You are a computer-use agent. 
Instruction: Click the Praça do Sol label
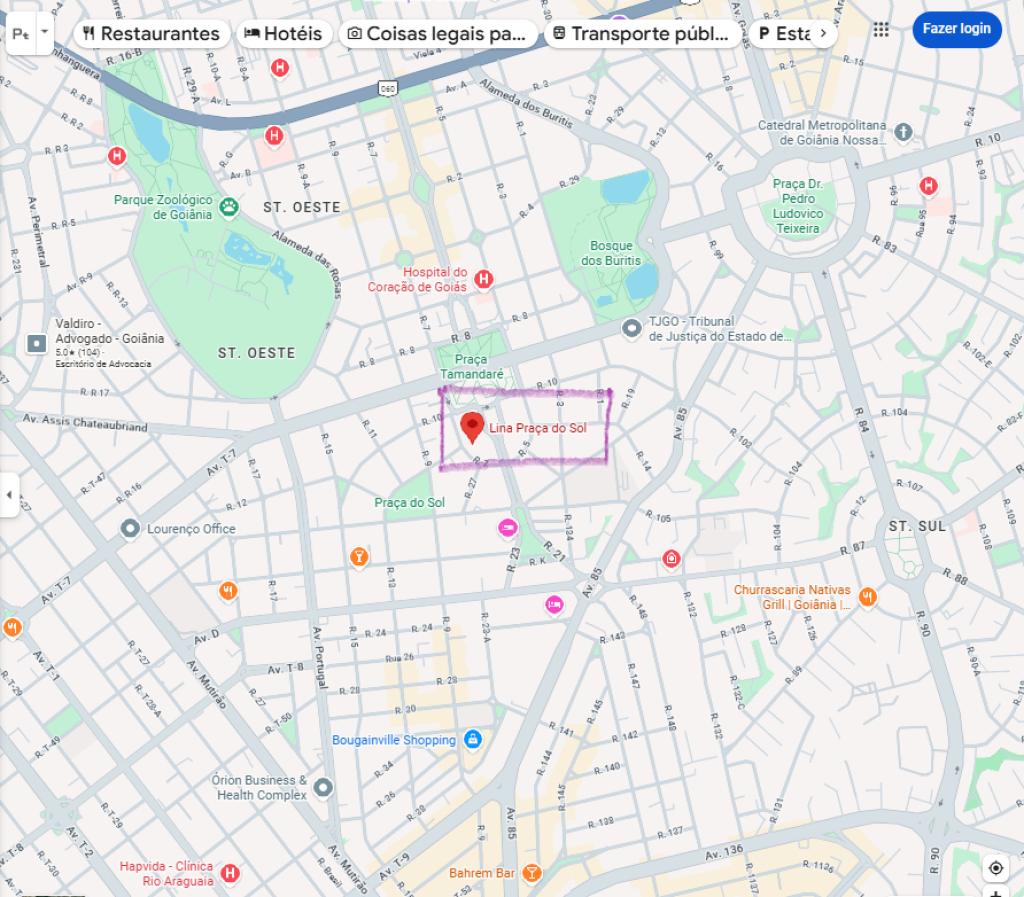409,503
